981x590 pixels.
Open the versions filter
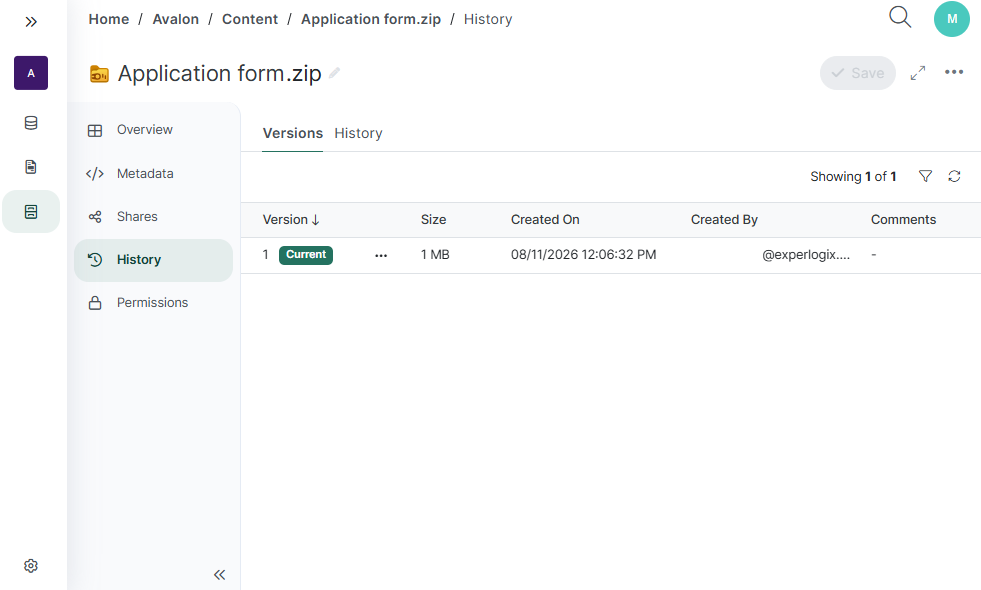pos(925,176)
